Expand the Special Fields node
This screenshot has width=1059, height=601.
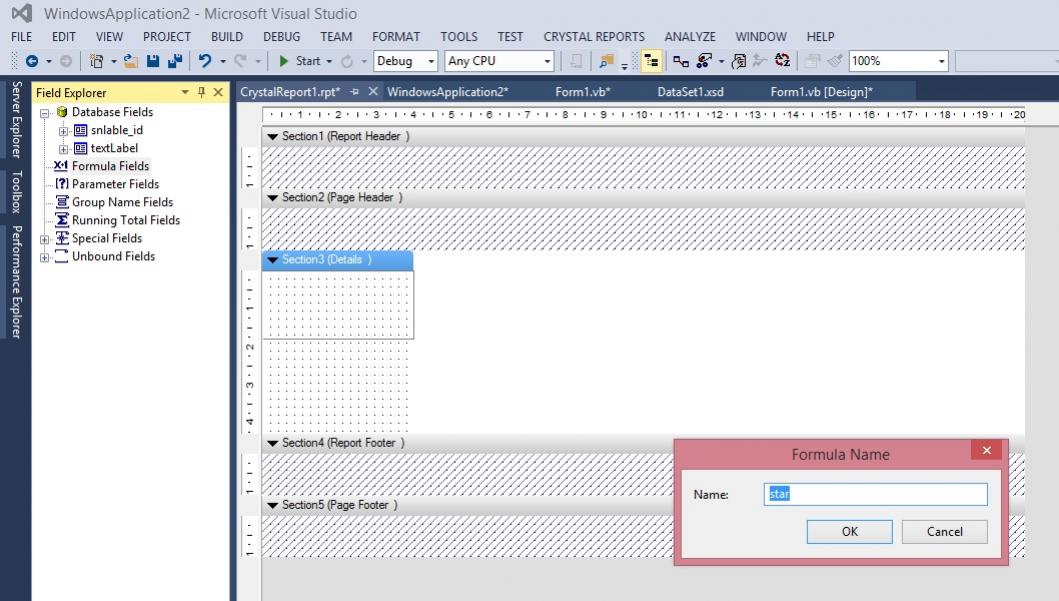(x=45, y=239)
